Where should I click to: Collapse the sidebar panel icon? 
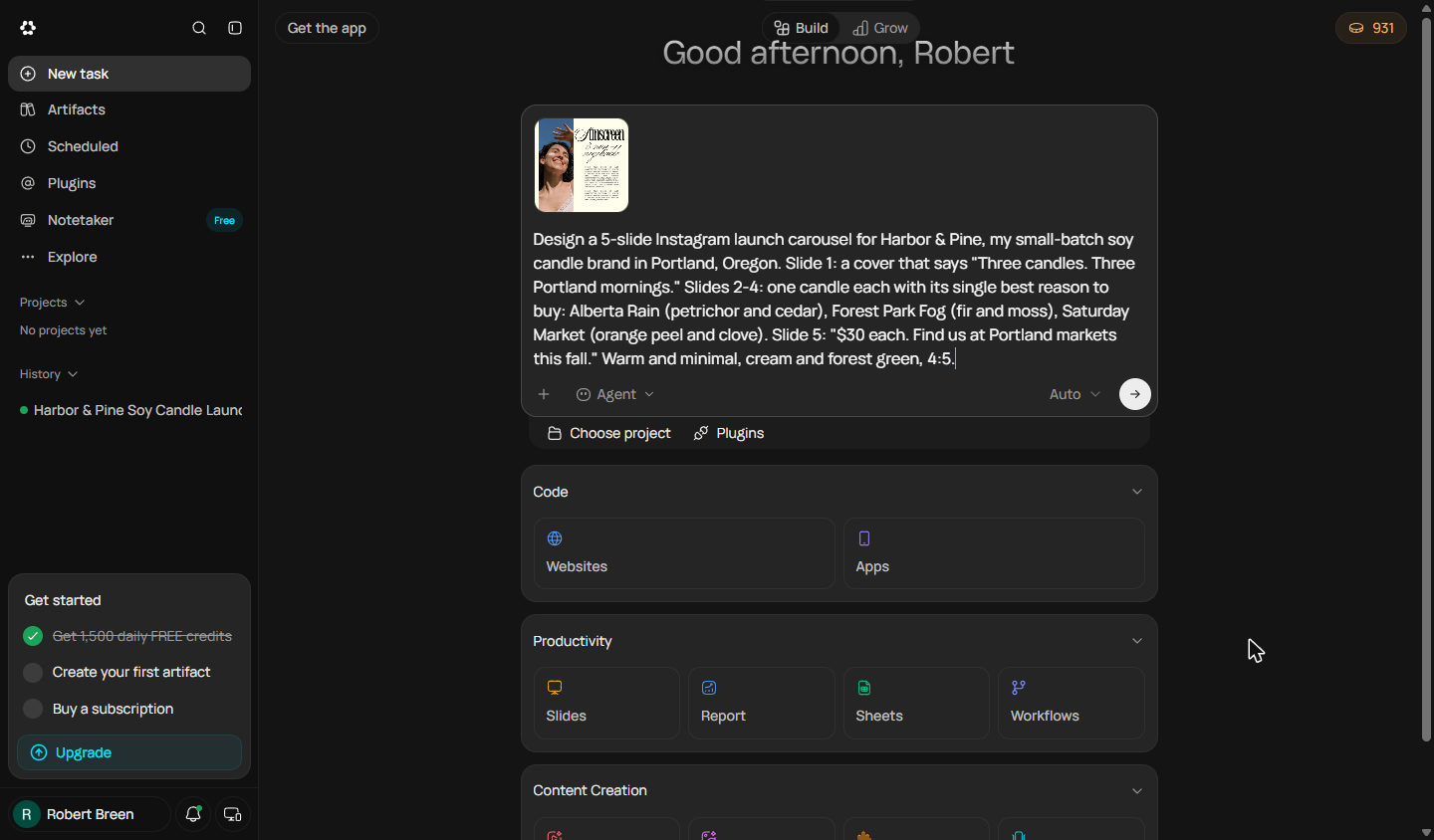point(235,28)
